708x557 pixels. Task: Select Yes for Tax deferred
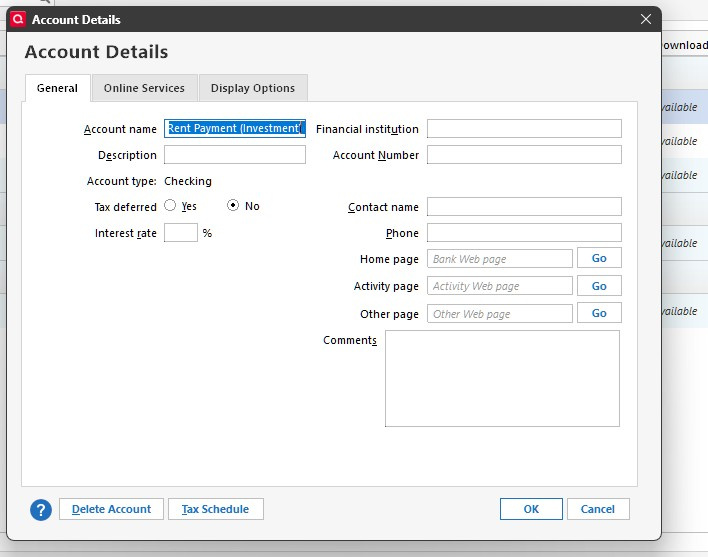[x=170, y=206]
